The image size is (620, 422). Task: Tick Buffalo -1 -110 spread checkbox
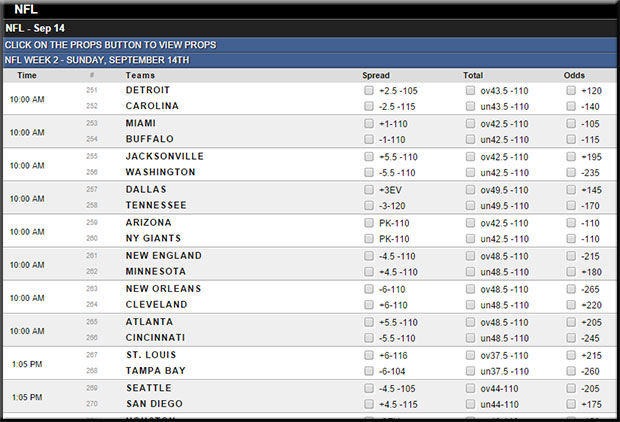369,140
